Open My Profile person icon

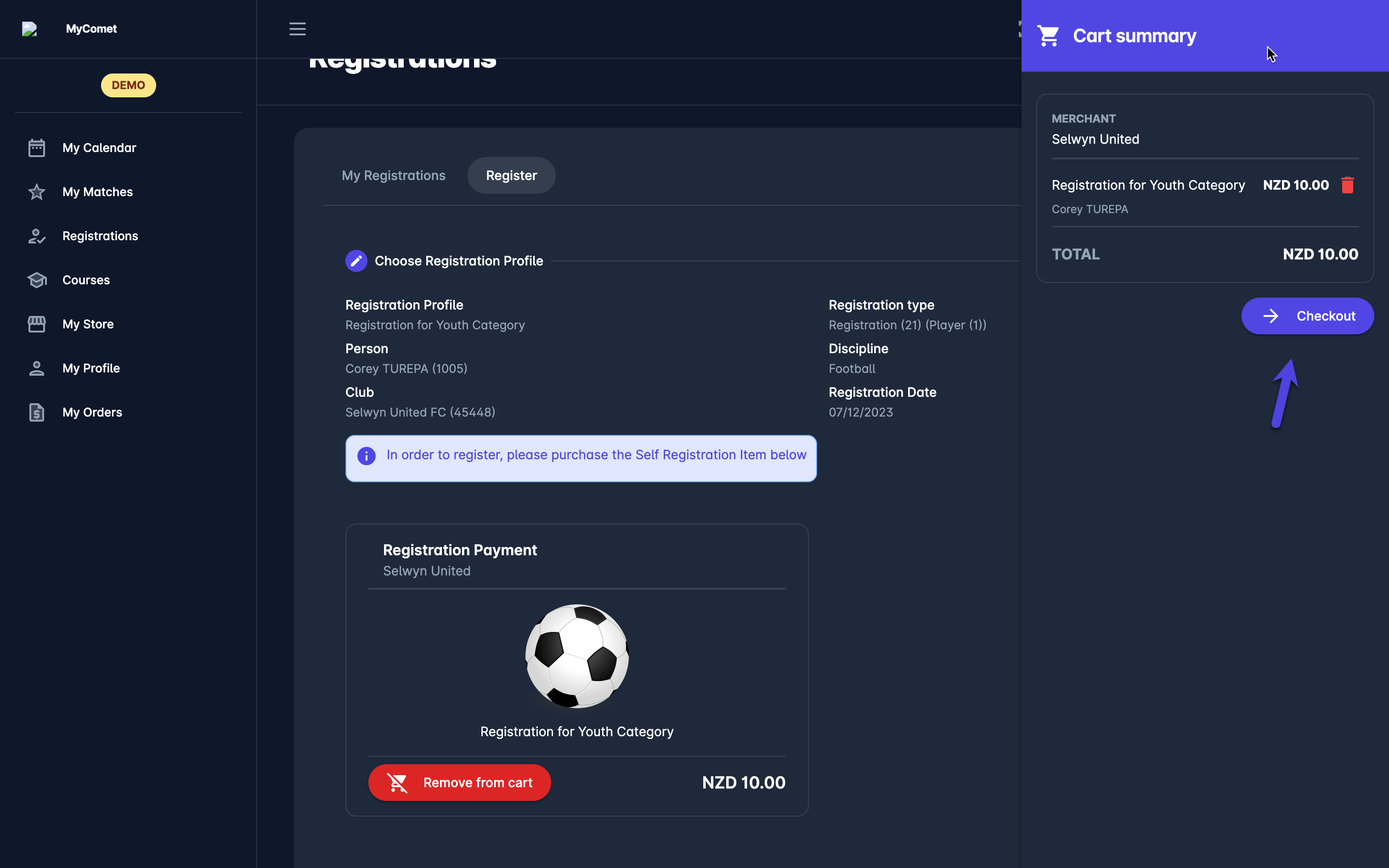click(37, 368)
